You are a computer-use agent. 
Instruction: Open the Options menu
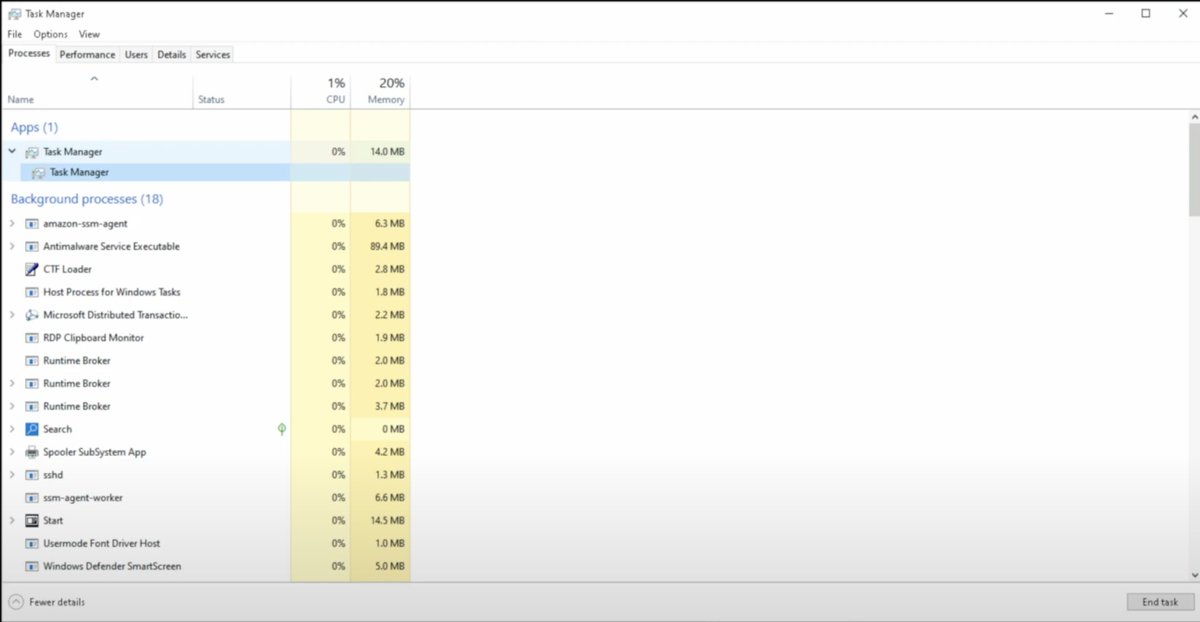click(50, 34)
